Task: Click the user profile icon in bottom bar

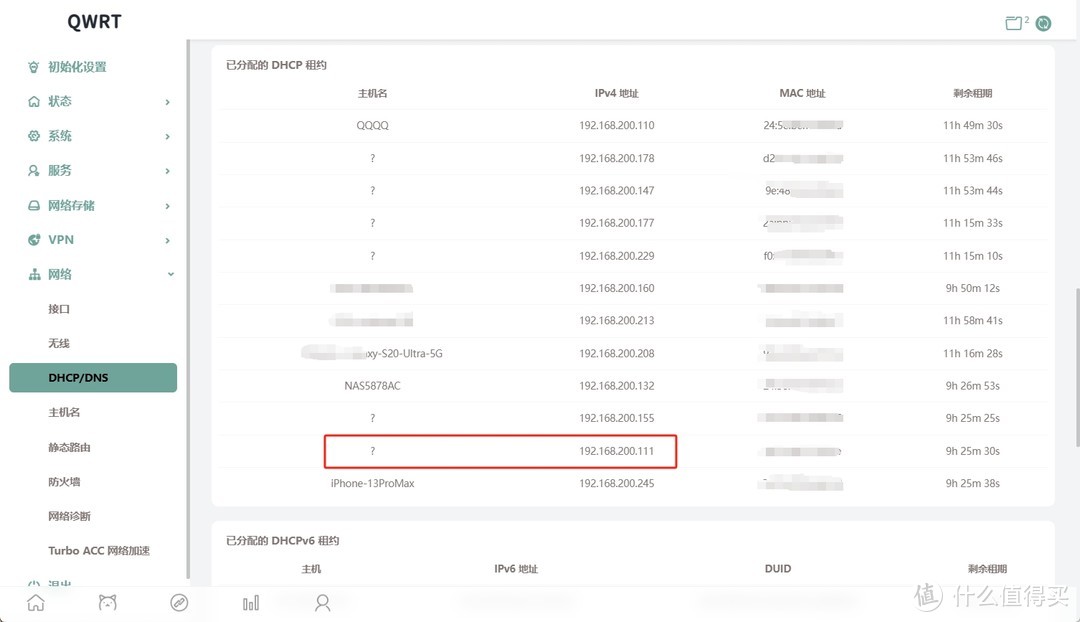Action: (x=322, y=602)
